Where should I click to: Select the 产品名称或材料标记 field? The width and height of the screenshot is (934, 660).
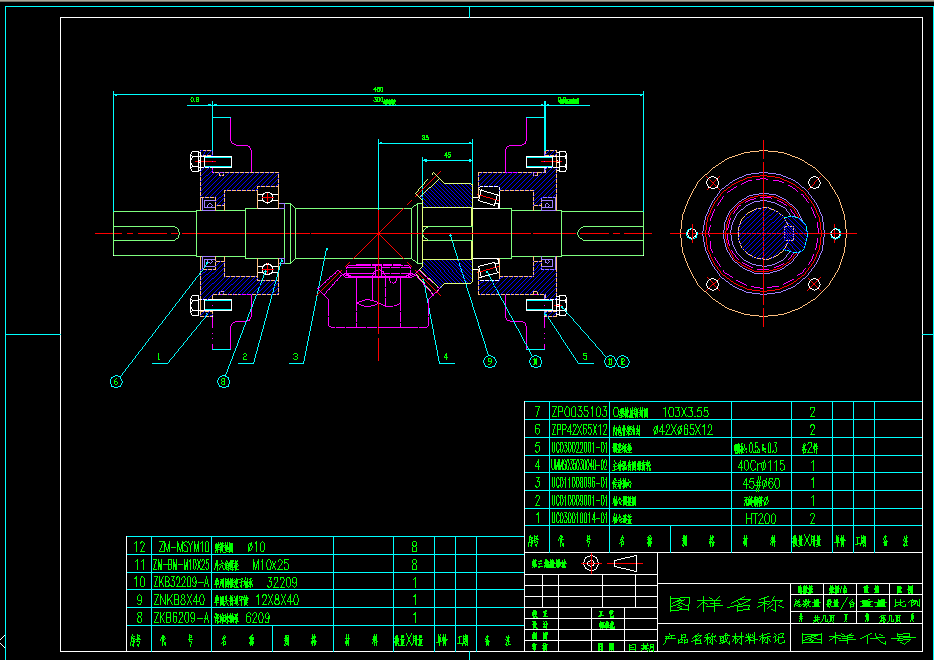tap(726, 638)
